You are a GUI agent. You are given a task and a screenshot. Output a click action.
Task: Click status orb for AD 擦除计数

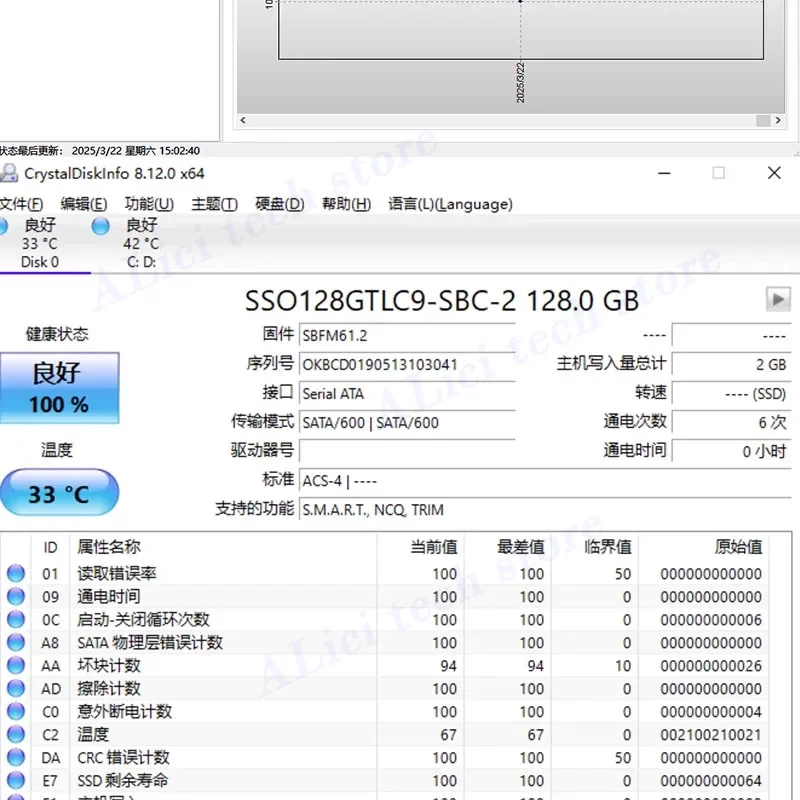[x=16, y=688]
